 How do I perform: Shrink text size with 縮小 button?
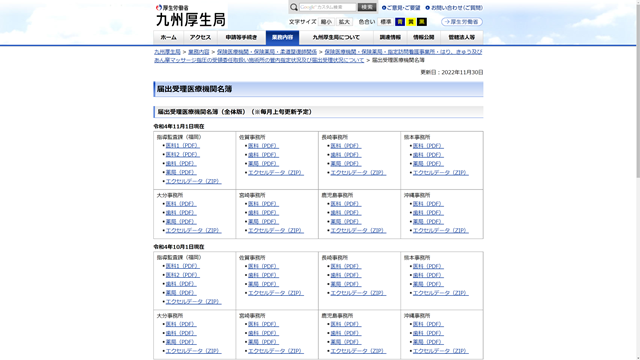pyautogui.click(x=326, y=22)
